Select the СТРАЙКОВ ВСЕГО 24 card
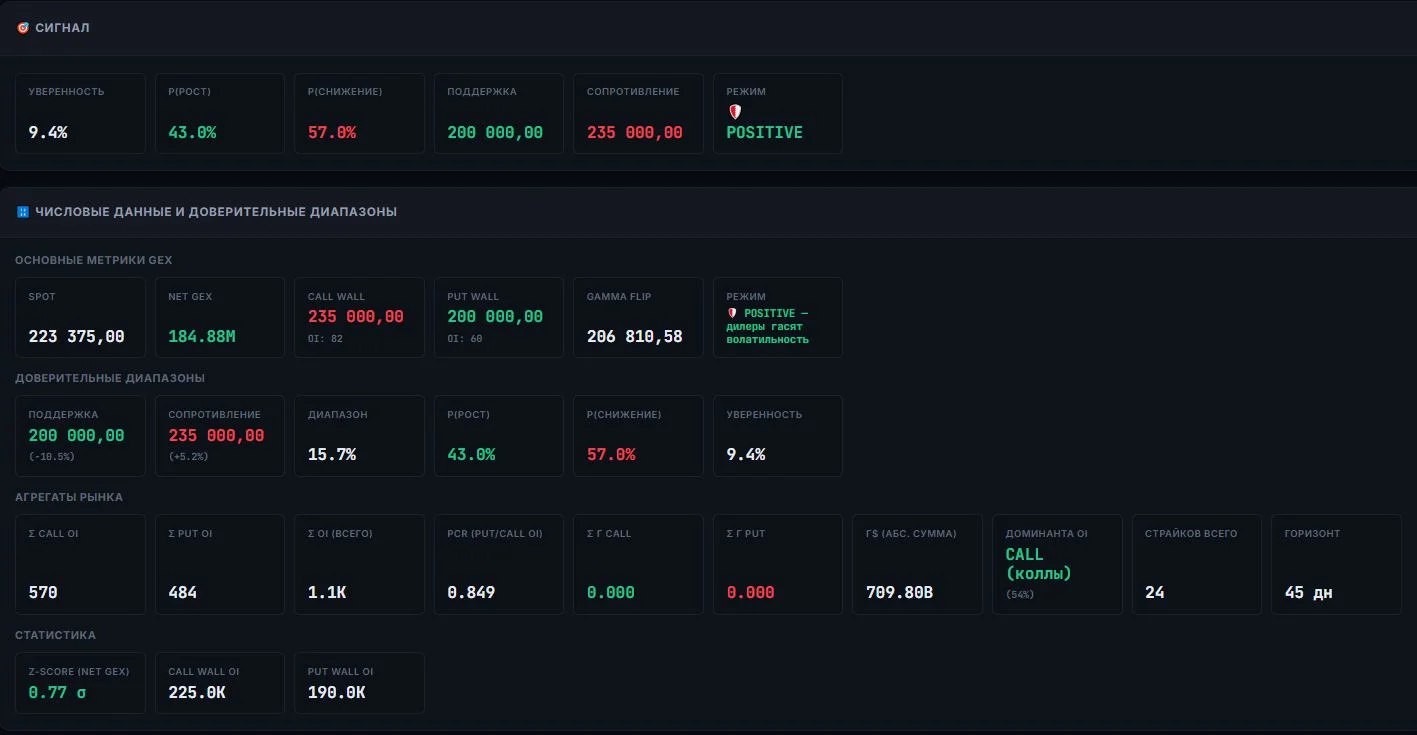The height and width of the screenshot is (735, 1417). pyautogui.click(x=1197, y=564)
